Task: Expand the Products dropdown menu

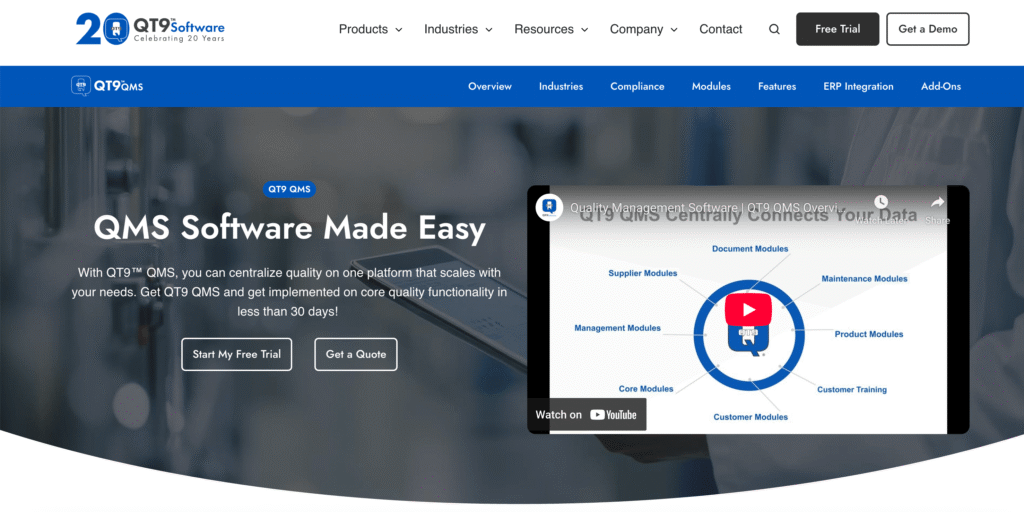Action: pyautogui.click(x=370, y=29)
